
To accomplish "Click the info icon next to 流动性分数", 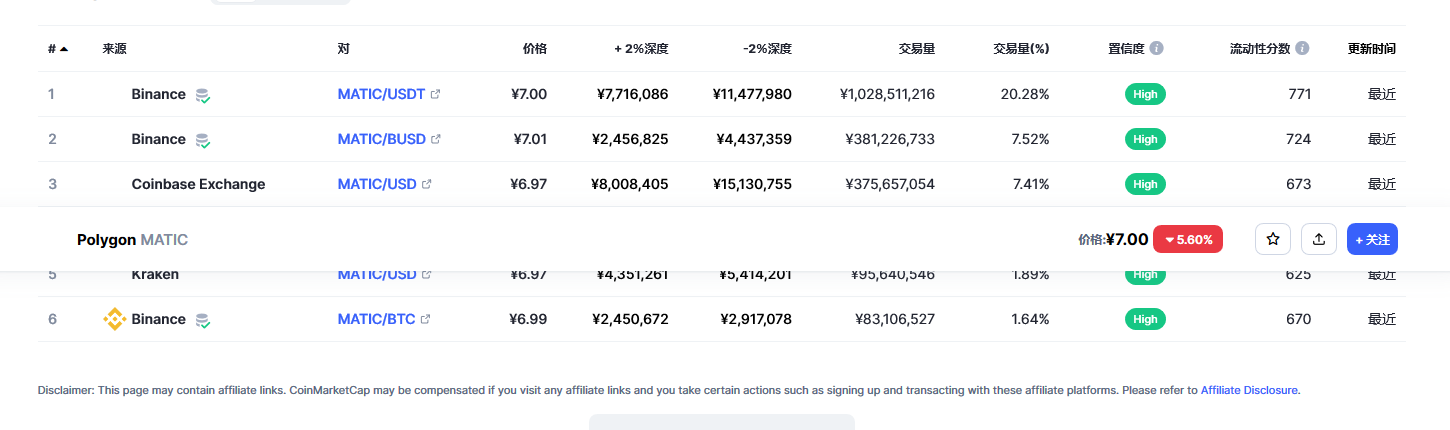I will (x=1302, y=48).
